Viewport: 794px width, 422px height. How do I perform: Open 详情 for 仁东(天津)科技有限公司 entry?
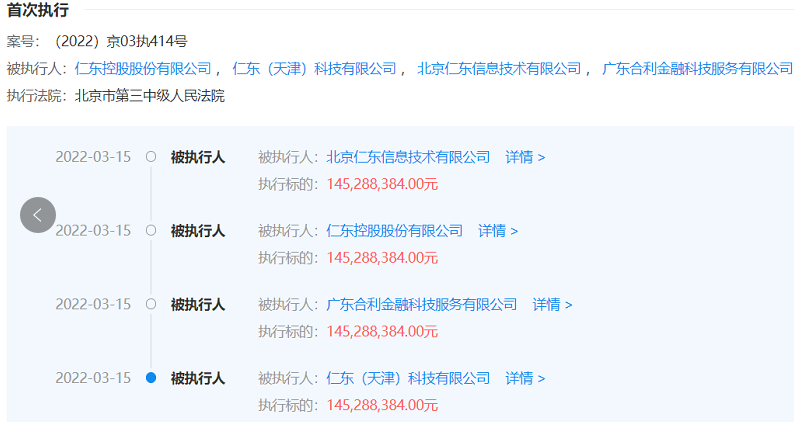point(525,378)
